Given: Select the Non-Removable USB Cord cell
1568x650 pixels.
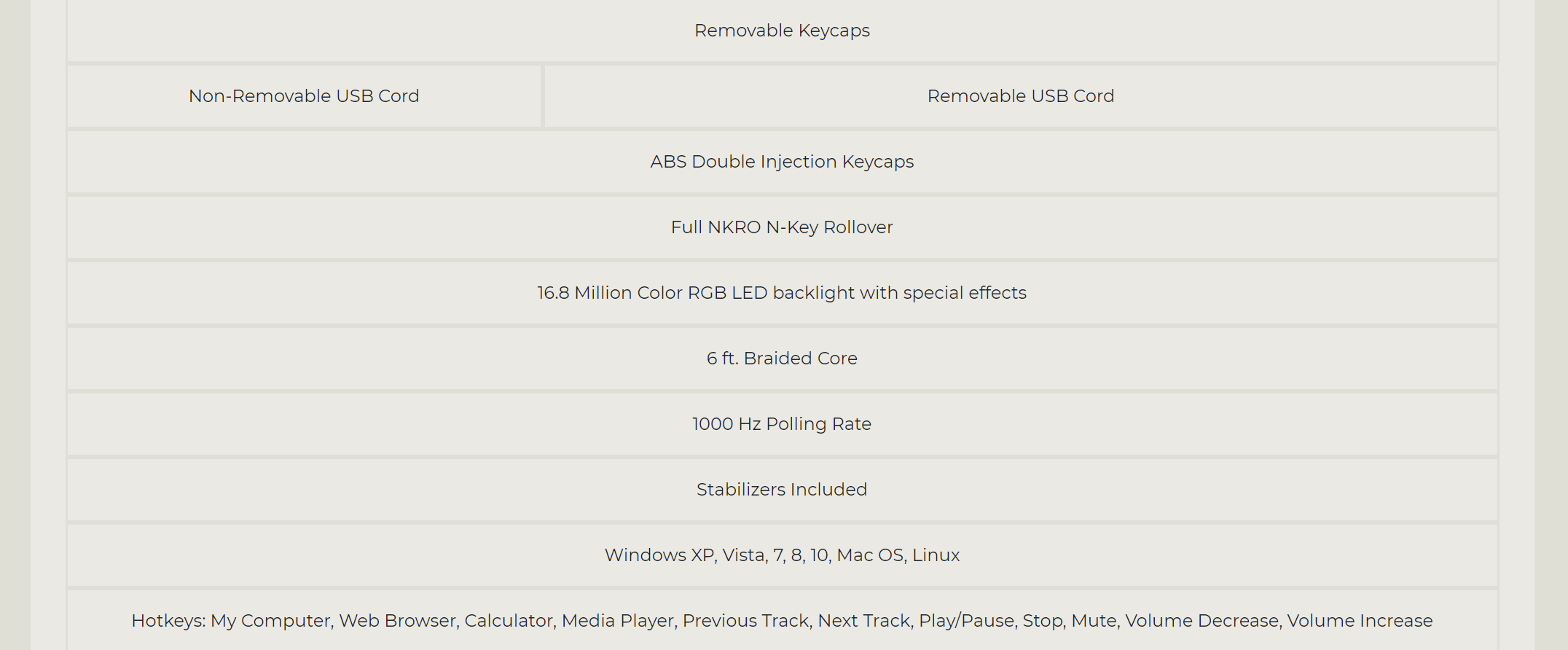Looking at the screenshot, I should point(304,96).
